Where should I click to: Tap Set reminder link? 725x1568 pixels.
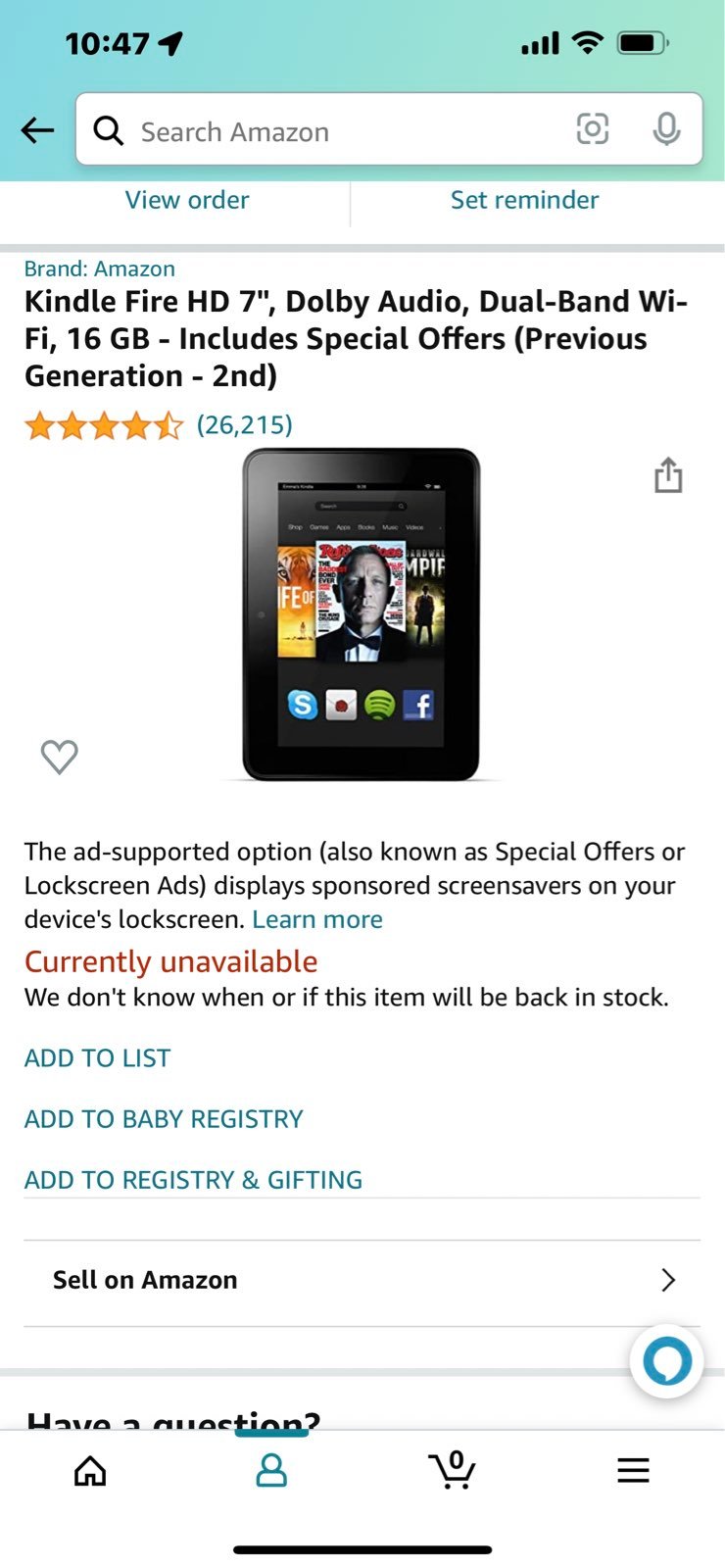524,200
